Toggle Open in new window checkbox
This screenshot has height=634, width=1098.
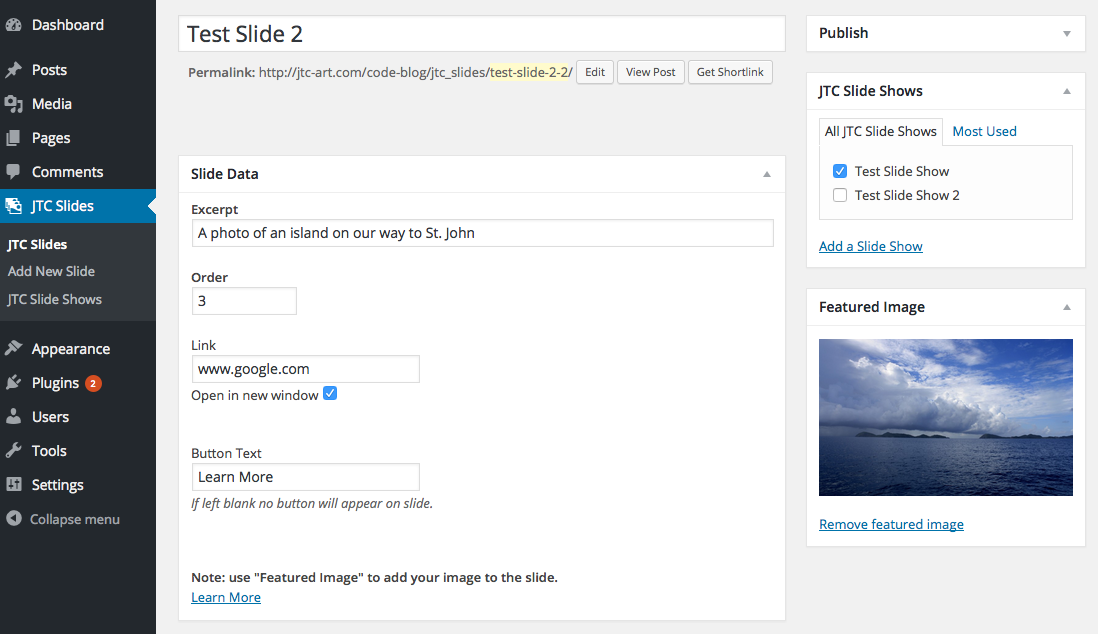[x=330, y=394]
